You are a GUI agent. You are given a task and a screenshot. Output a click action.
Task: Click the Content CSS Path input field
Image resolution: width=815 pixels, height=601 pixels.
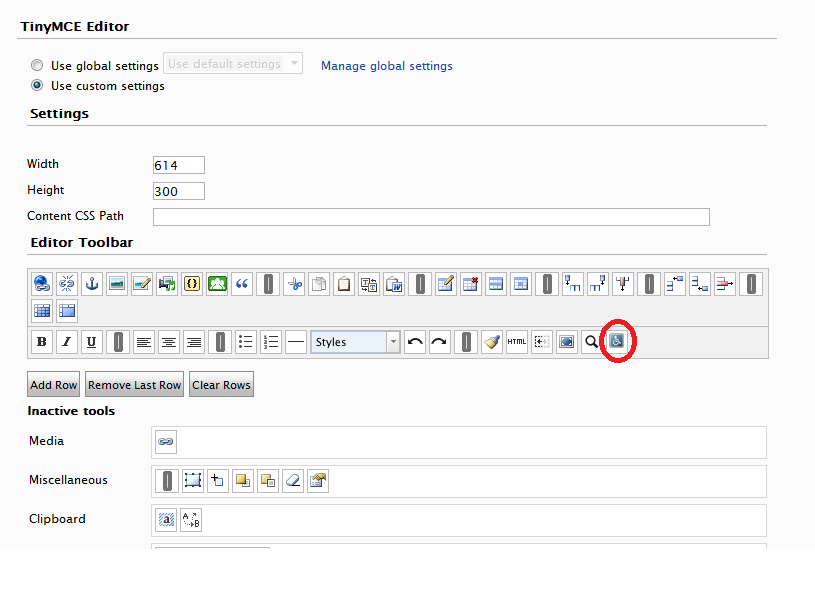tap(431, 217)
